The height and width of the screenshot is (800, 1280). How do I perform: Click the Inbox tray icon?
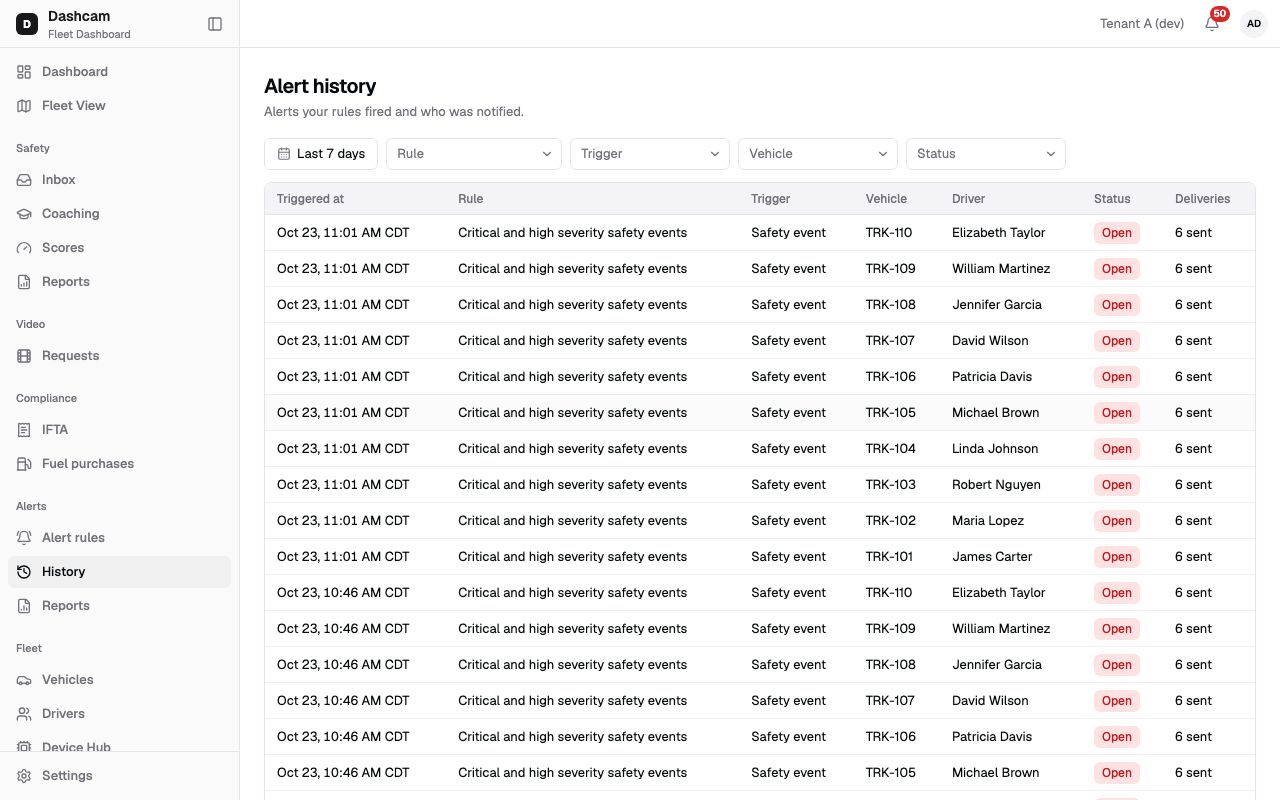point(24,180)
